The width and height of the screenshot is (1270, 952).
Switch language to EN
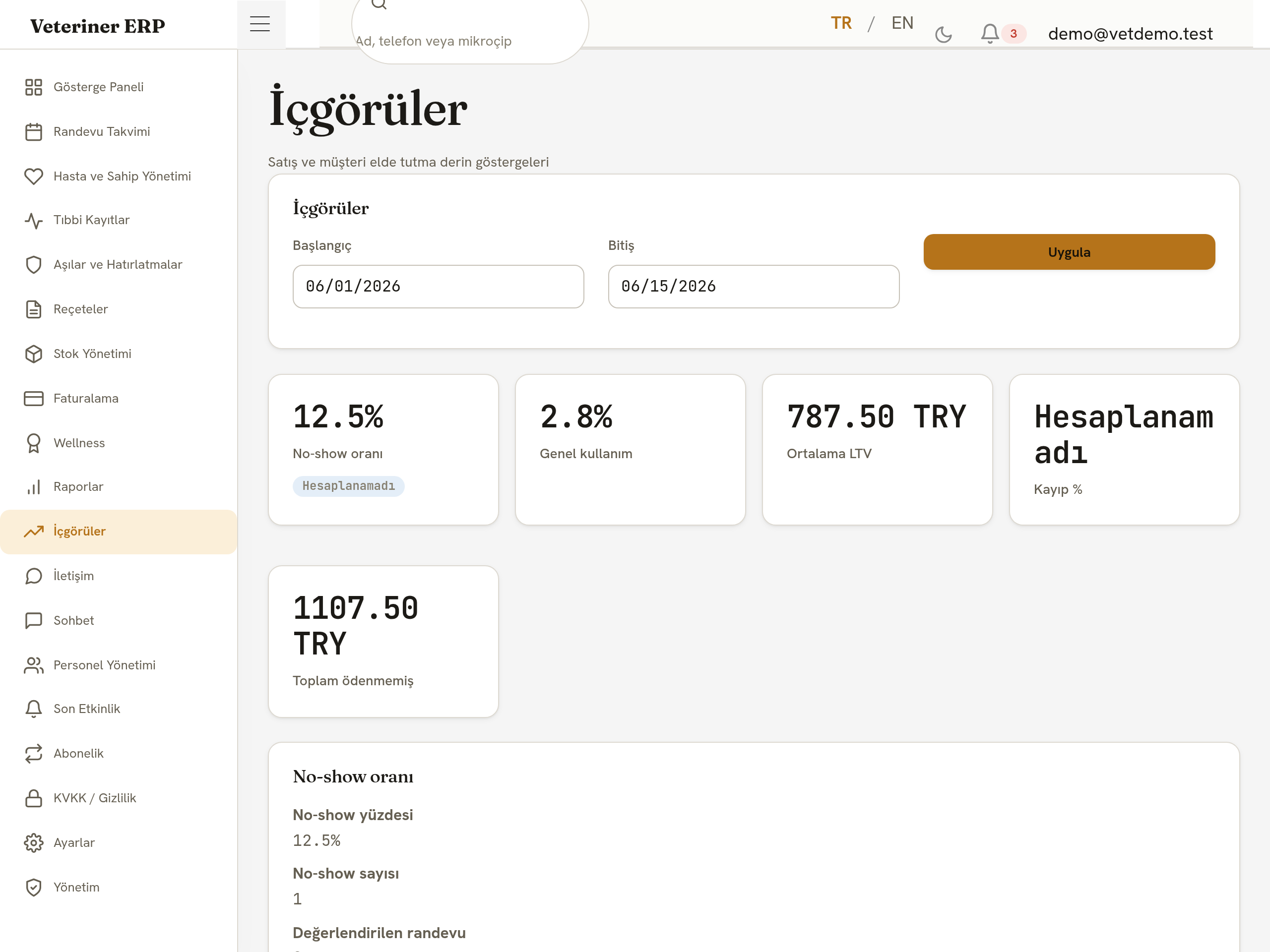click(x=902, y=23)
